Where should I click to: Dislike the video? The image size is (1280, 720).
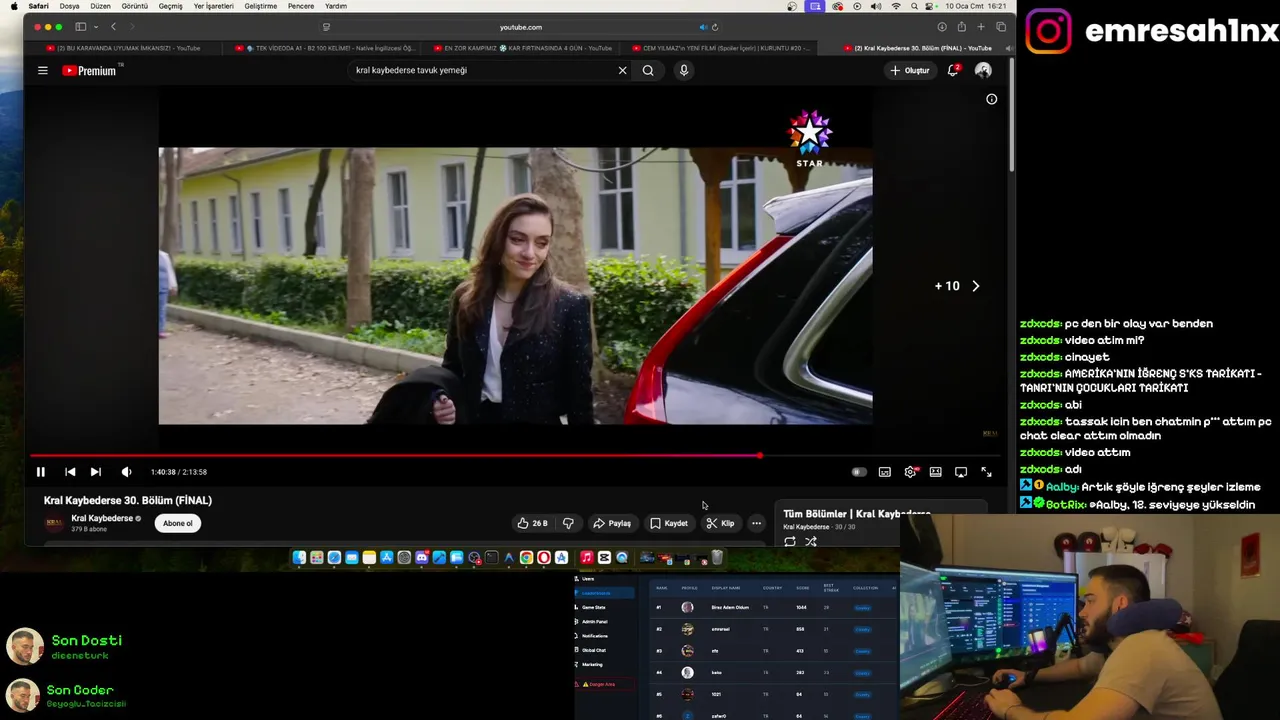568,523
